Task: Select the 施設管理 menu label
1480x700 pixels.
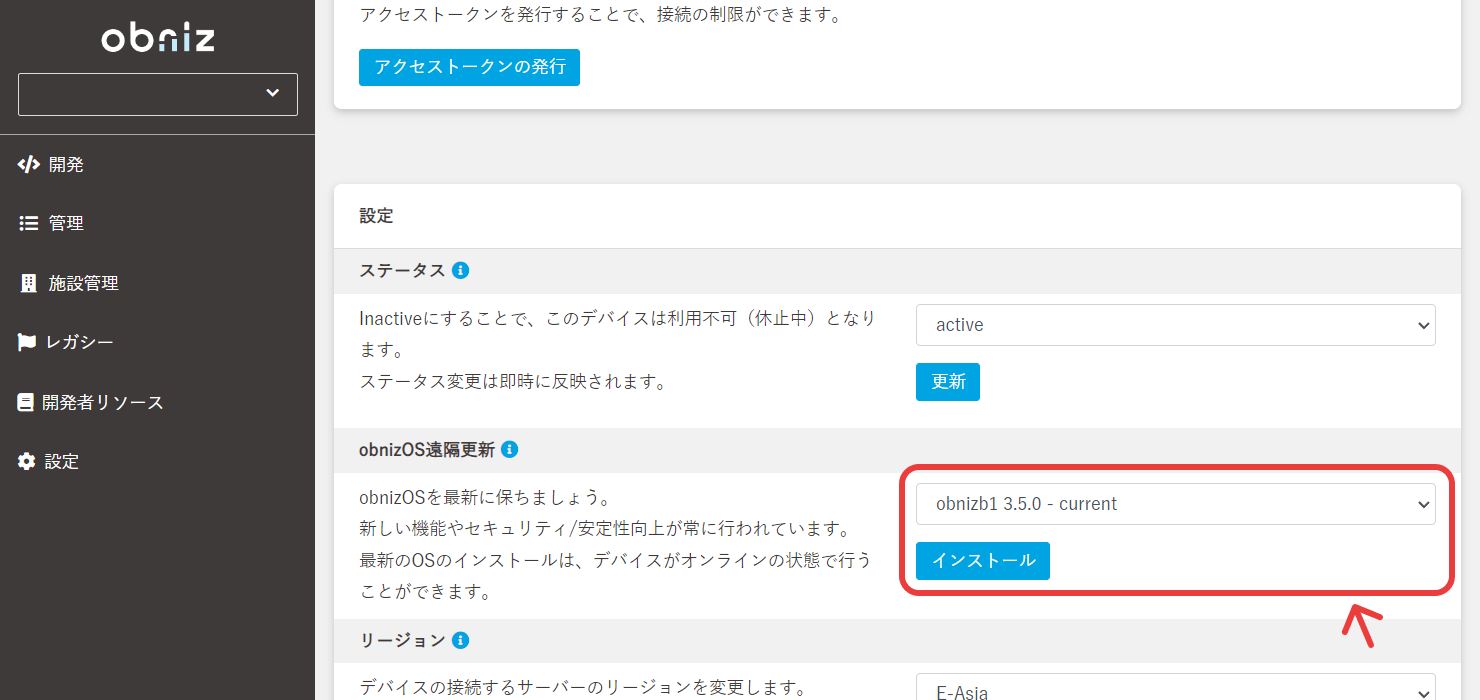Action: 84,283
